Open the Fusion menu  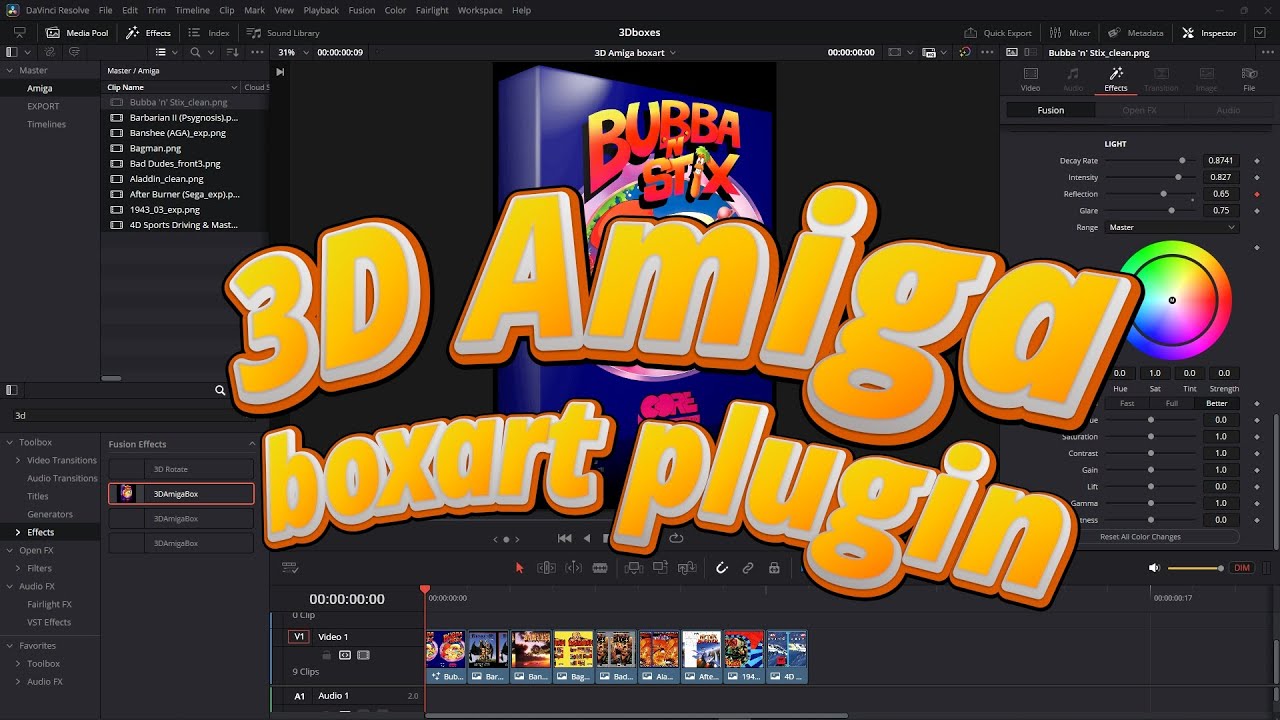point(362,10)
